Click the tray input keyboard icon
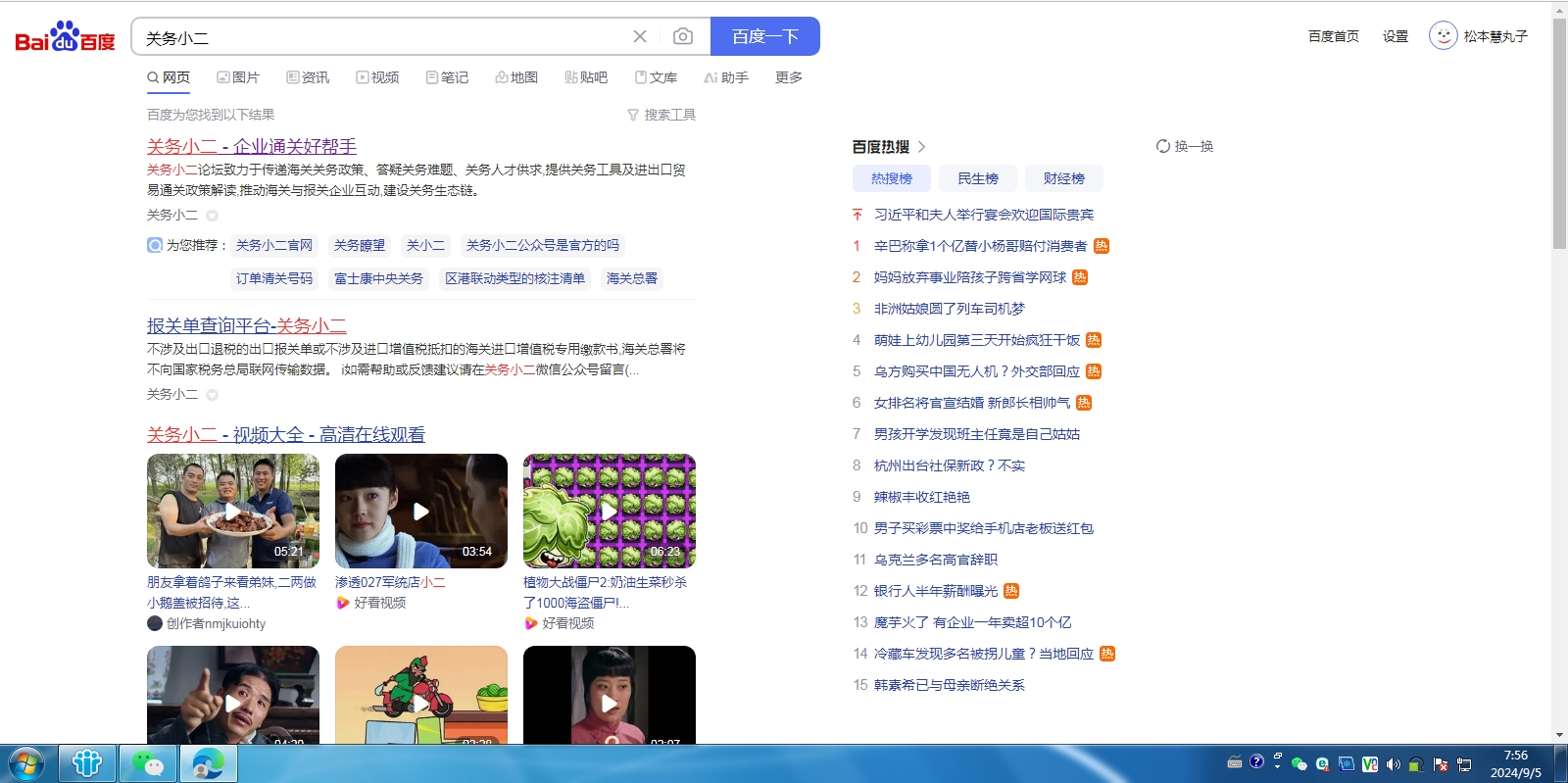Image resolution: width=1568 pixels, height=783 pixels. tap(1235, 762)
